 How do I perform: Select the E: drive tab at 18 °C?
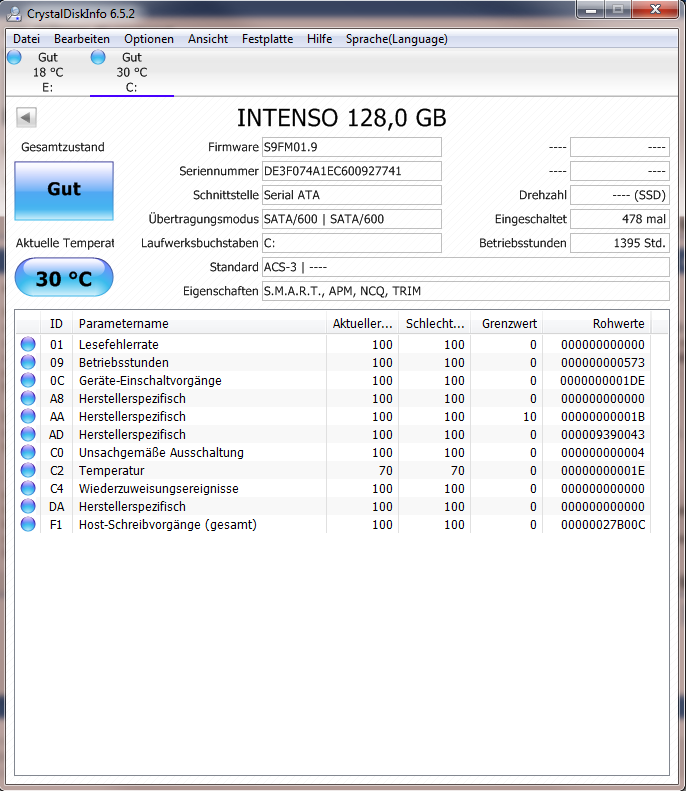(x=48, y=72)
